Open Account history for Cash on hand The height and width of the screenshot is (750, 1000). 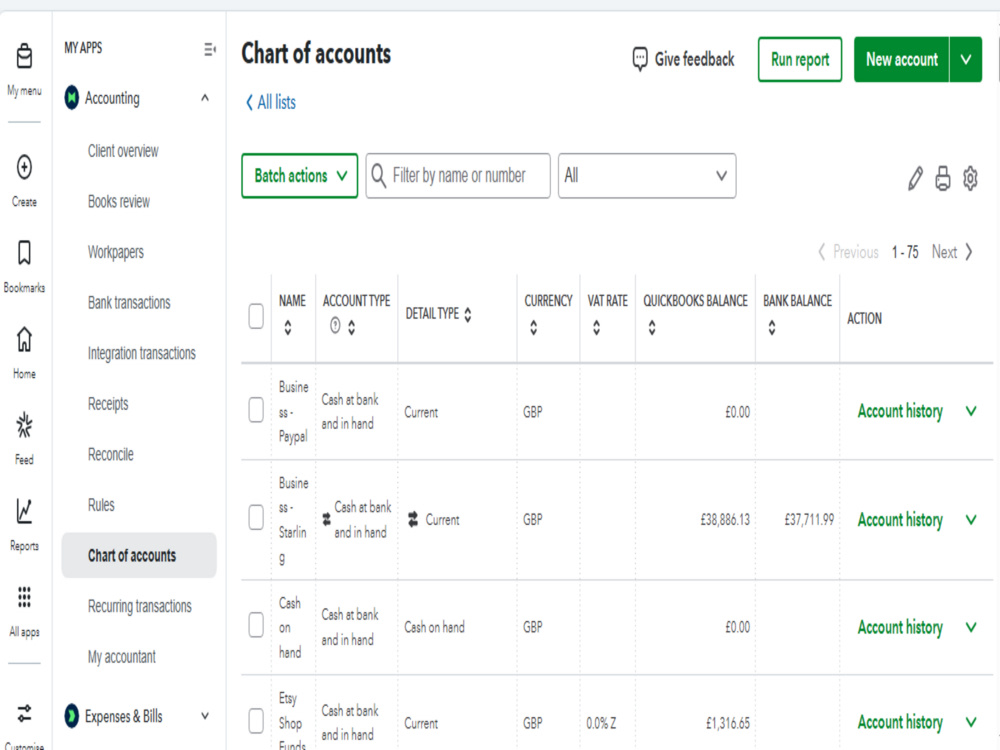(x=900, y=628)
